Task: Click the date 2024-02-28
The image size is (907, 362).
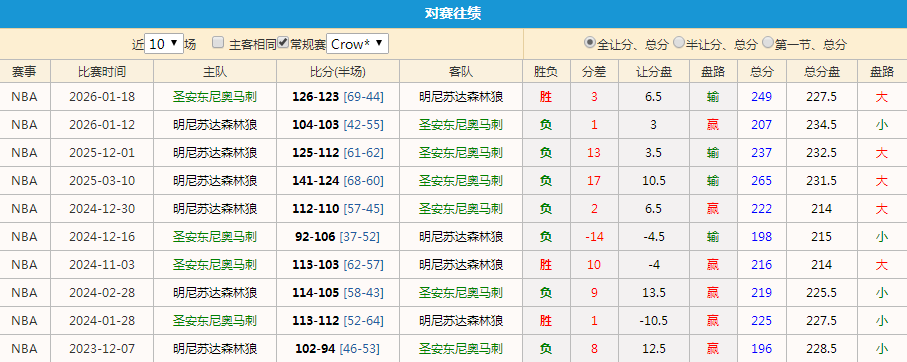Action: tap(102, 293)
